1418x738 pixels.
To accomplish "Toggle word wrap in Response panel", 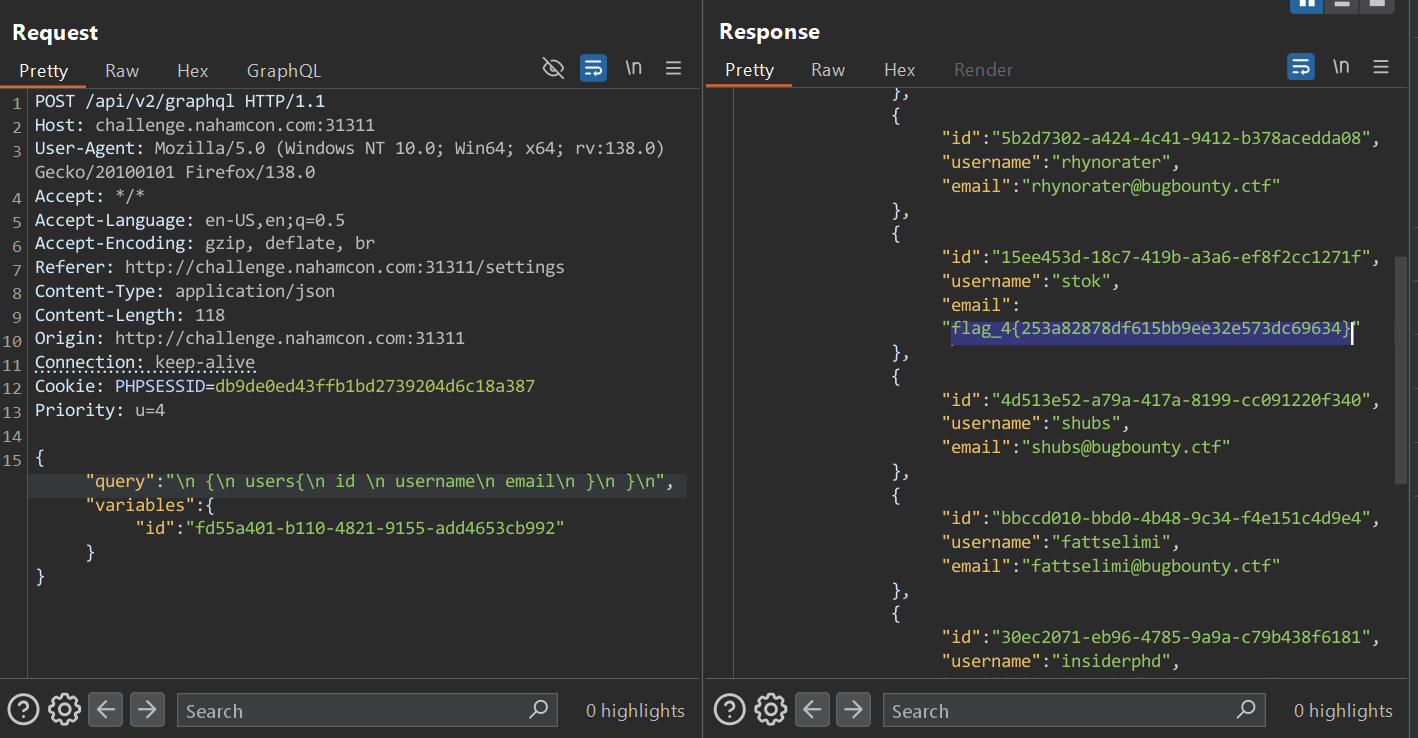I will click(1300, 68).
